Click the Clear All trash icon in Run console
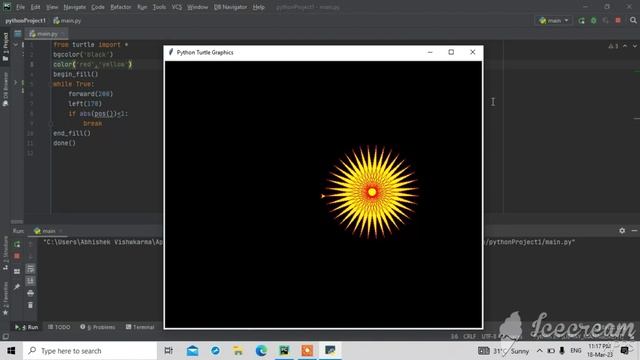This screenshot has width=640, height=360. (x=30, y=305)
